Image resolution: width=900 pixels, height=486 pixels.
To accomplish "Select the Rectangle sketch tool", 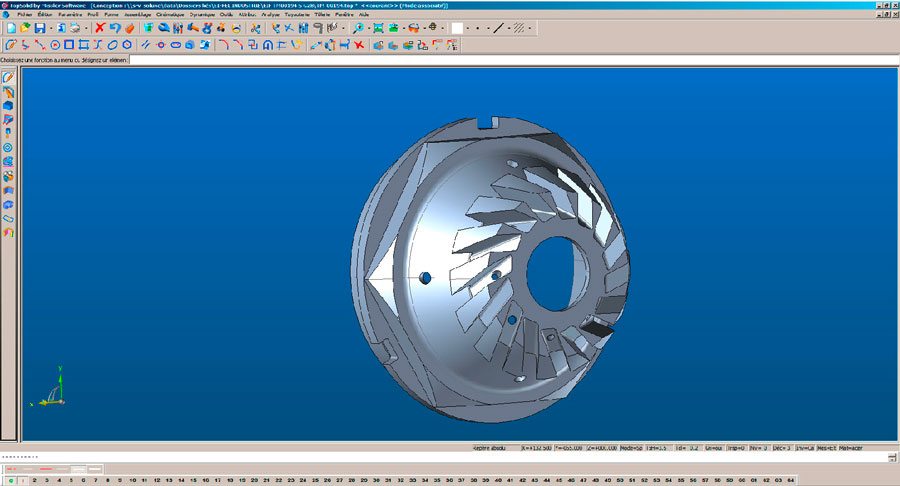I will [x=69, y=44].
